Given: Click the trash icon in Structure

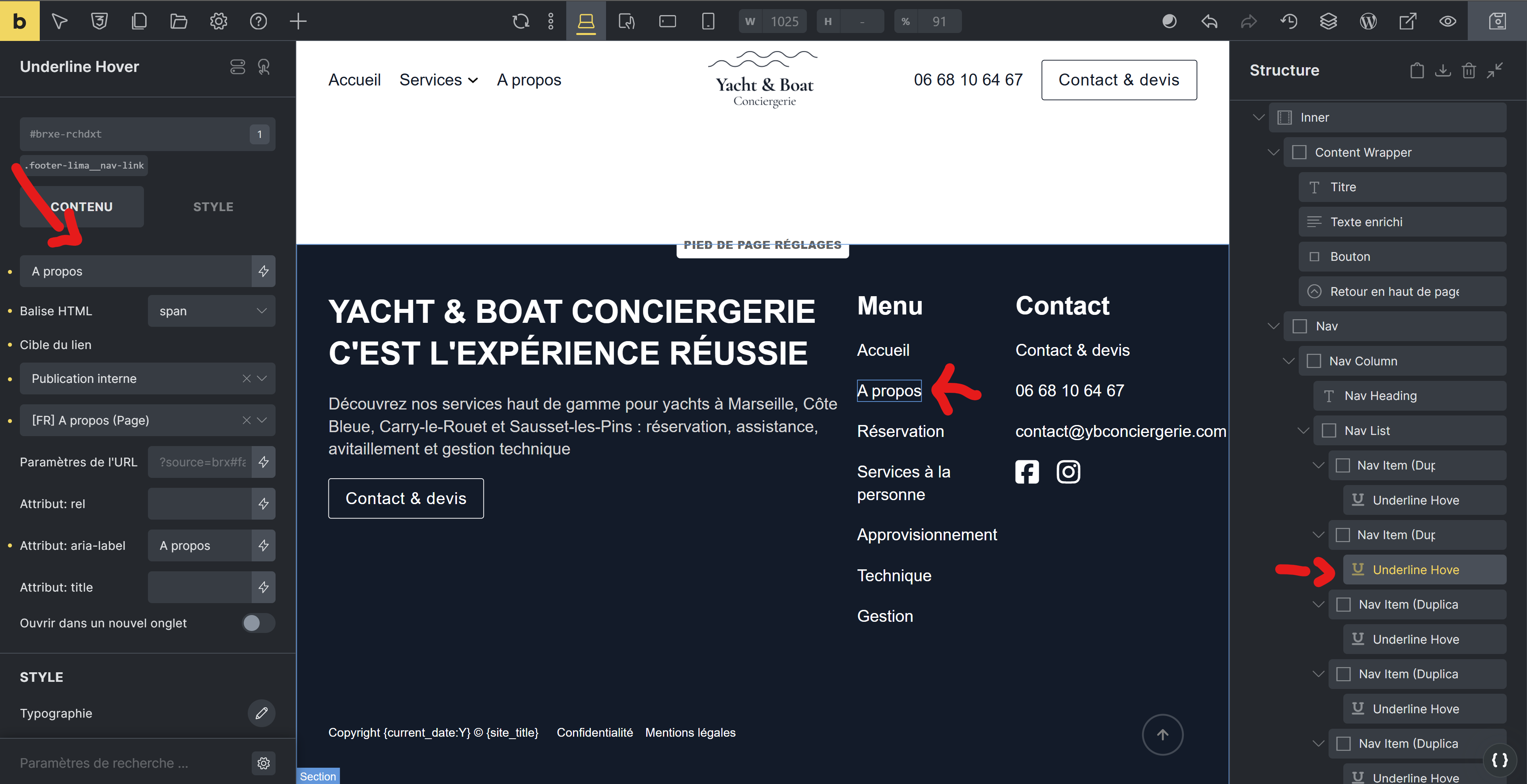Looking at the screenshot, I should pos(1468,70).
